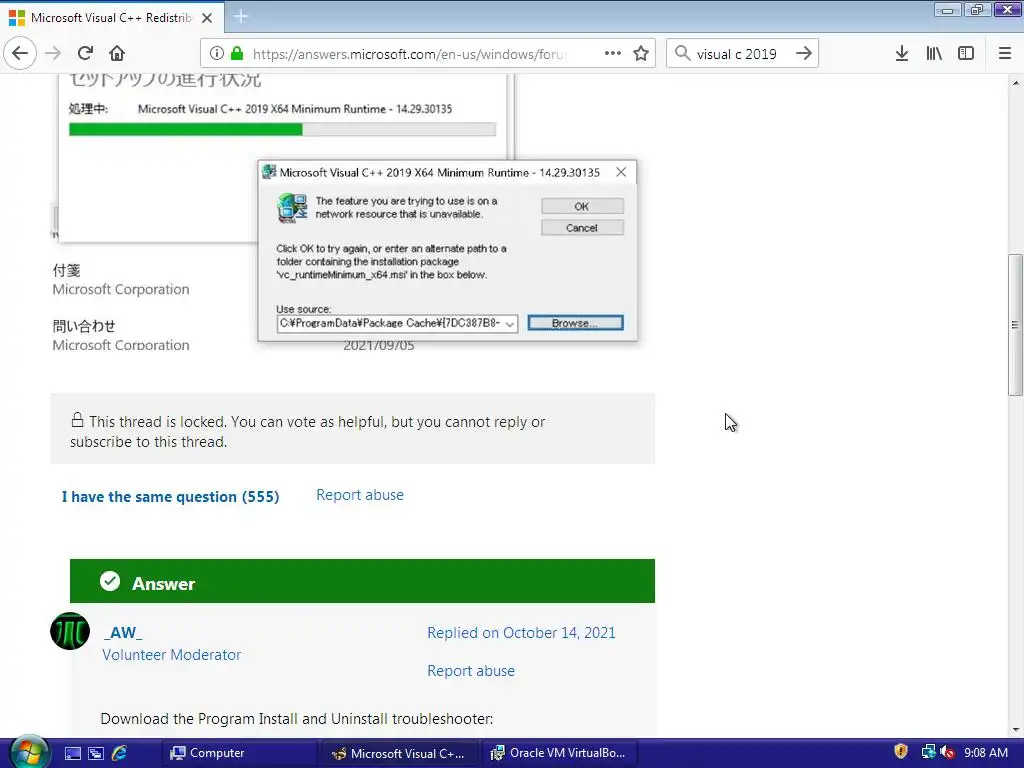Click the volume tray icon
Image resolution: width=1024 pixels, height=768 pixels.
coord(947,753)
